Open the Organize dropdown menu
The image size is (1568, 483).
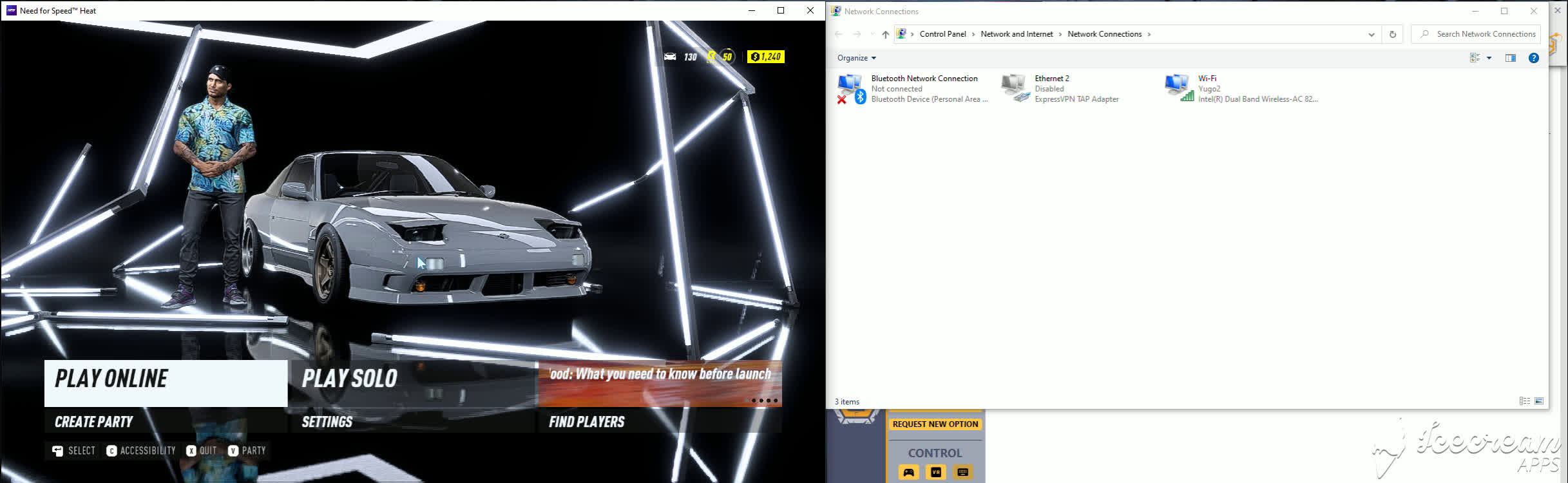click(856, 58)
